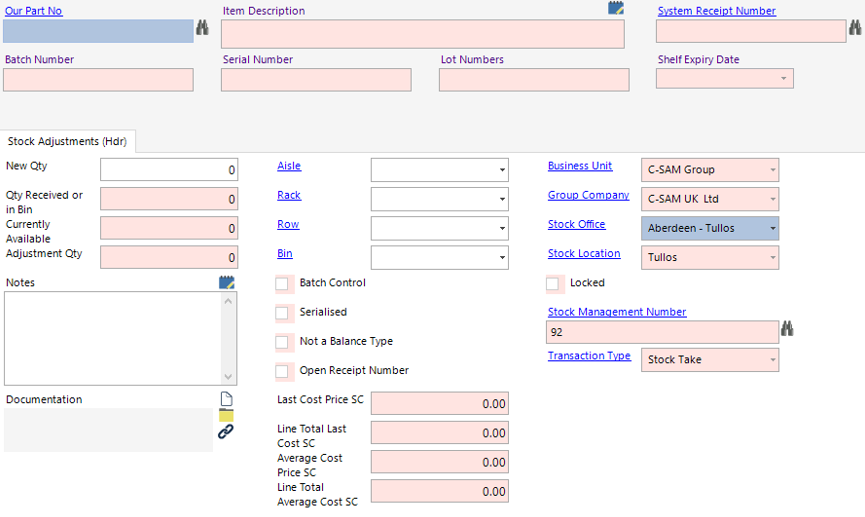Select the Stock Adjustments (Hdr) tab
This screenshot has width=865, height=517.
68,142
